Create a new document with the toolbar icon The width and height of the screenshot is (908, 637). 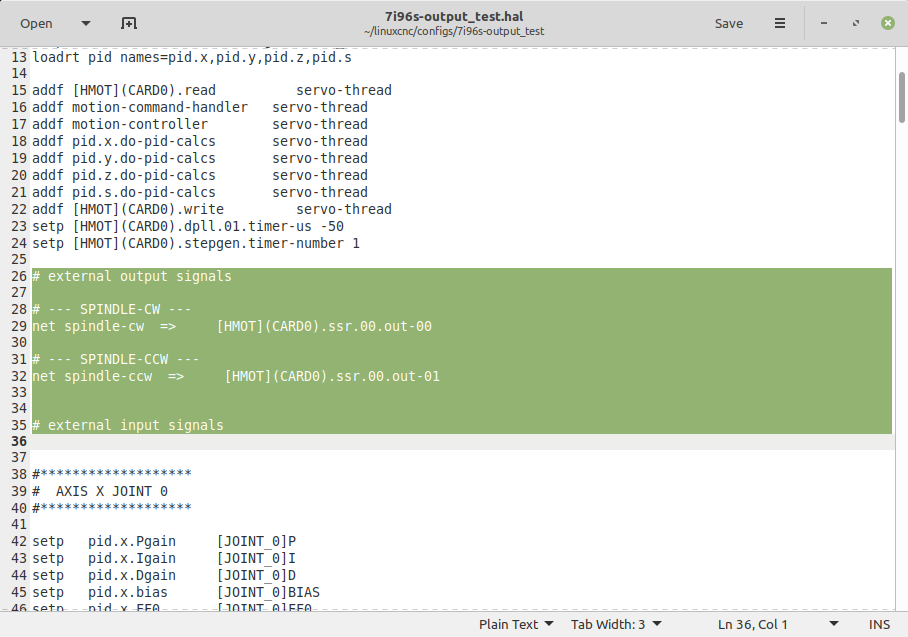tap(128, 23)
